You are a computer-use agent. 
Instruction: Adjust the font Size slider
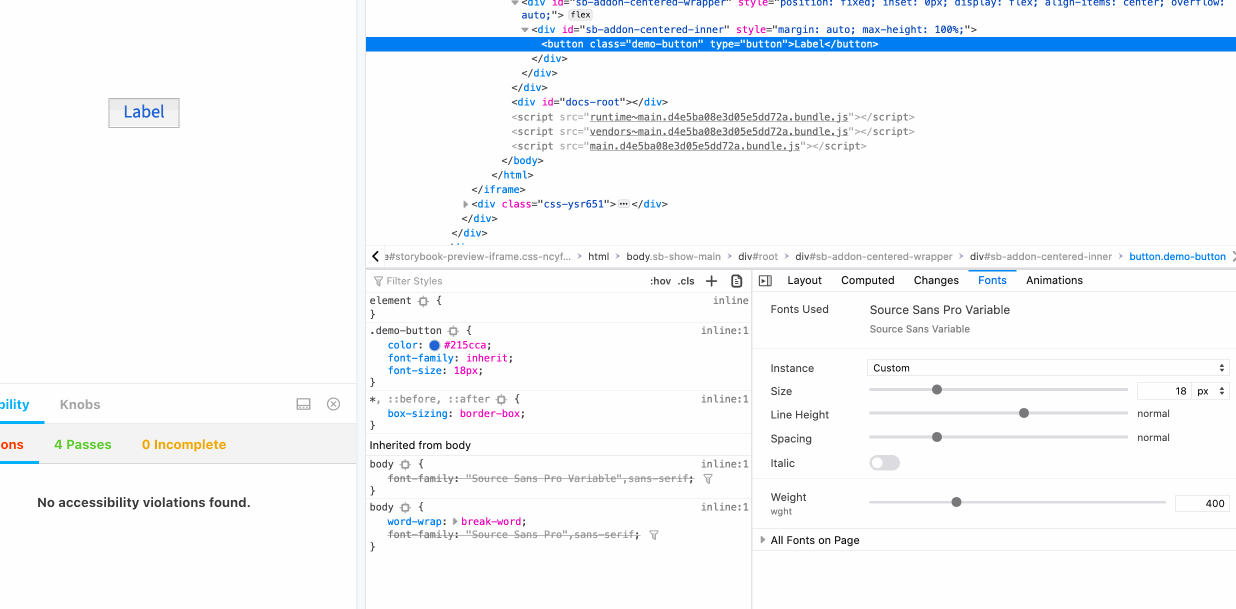[x=998, y=390]
